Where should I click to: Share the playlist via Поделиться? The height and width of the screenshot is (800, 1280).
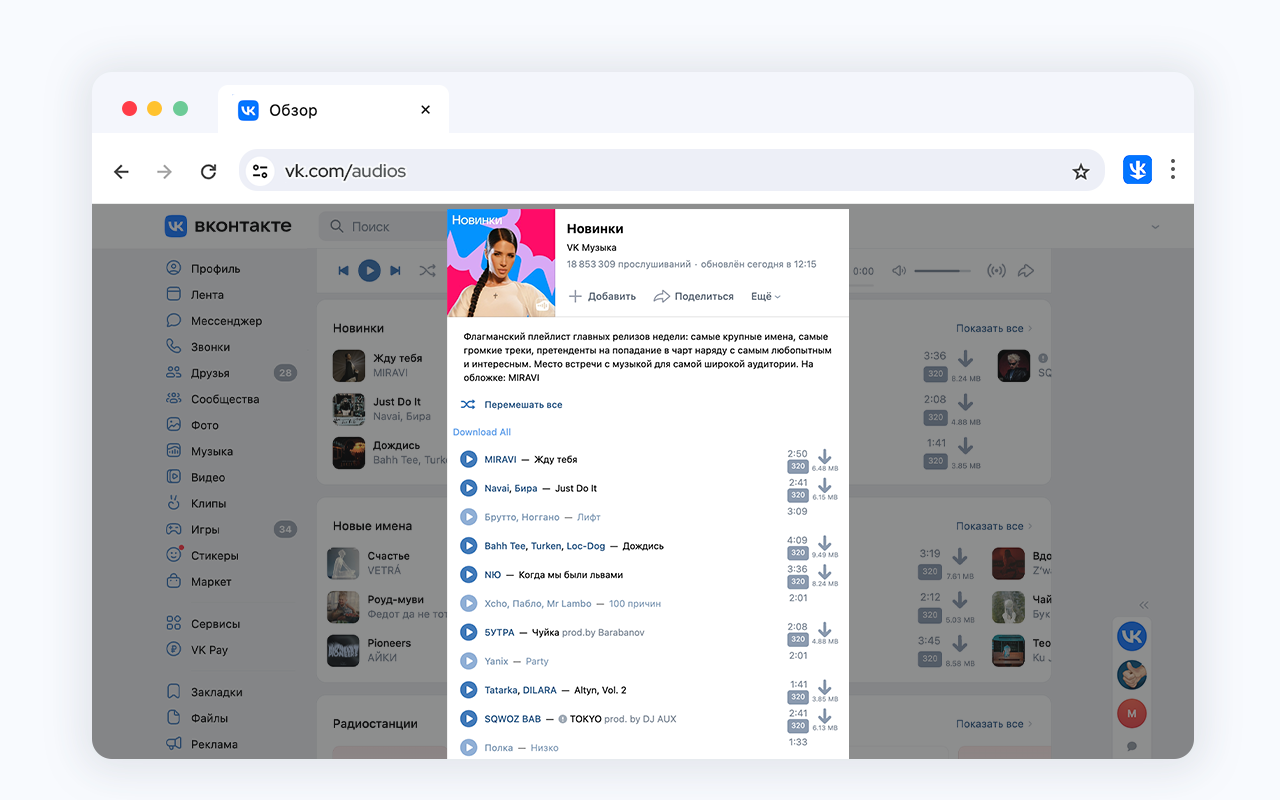pos(694,296)
